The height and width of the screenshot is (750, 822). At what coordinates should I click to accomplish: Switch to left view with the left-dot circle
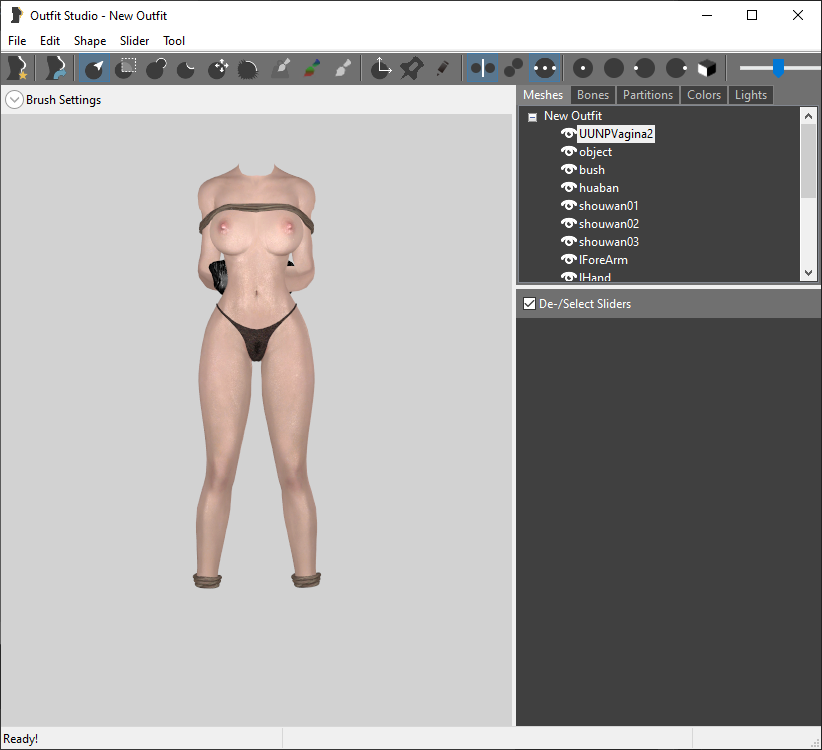tap(645, 68)
